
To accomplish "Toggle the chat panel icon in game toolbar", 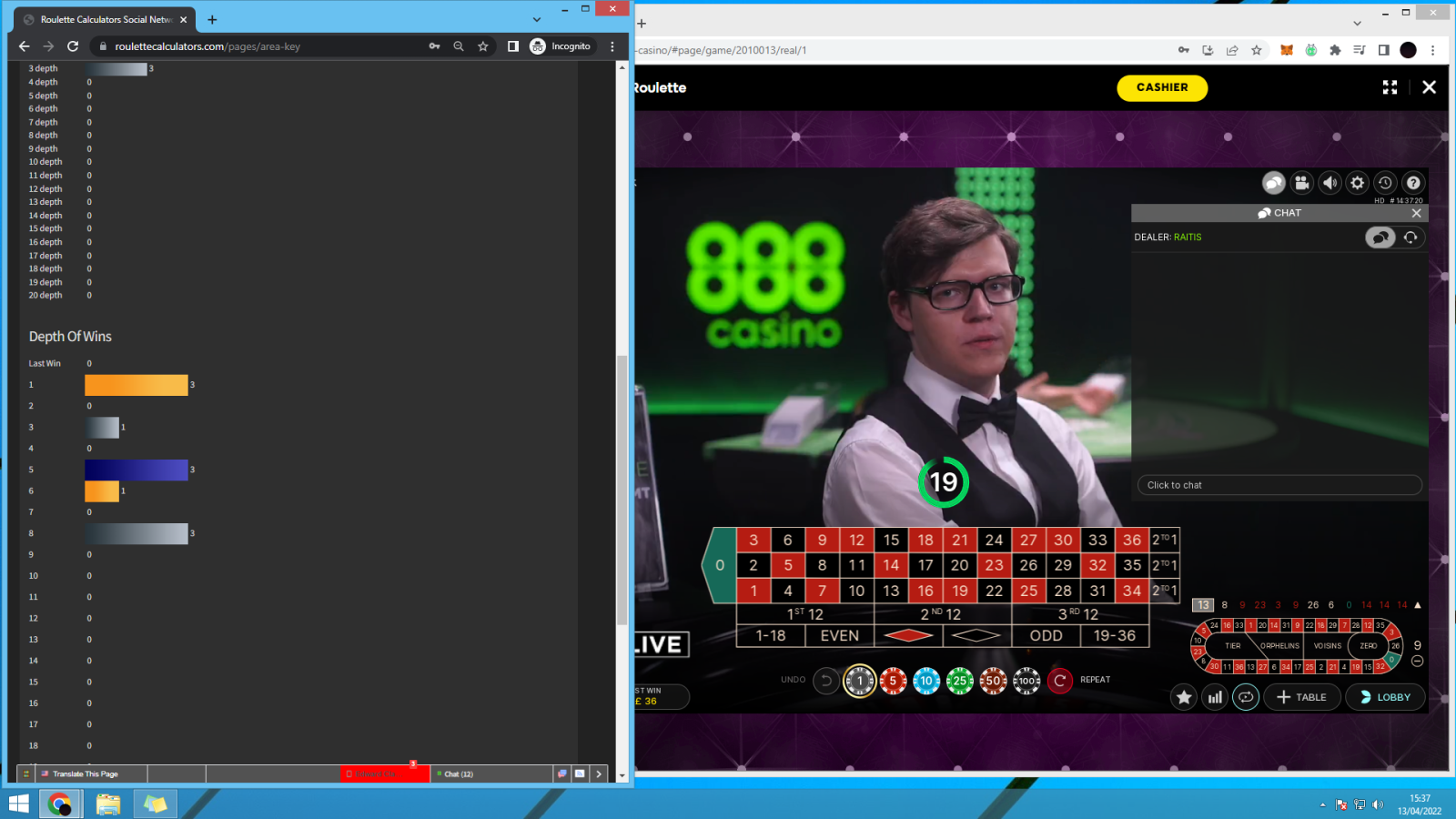I will click(x=1274, y=183).
